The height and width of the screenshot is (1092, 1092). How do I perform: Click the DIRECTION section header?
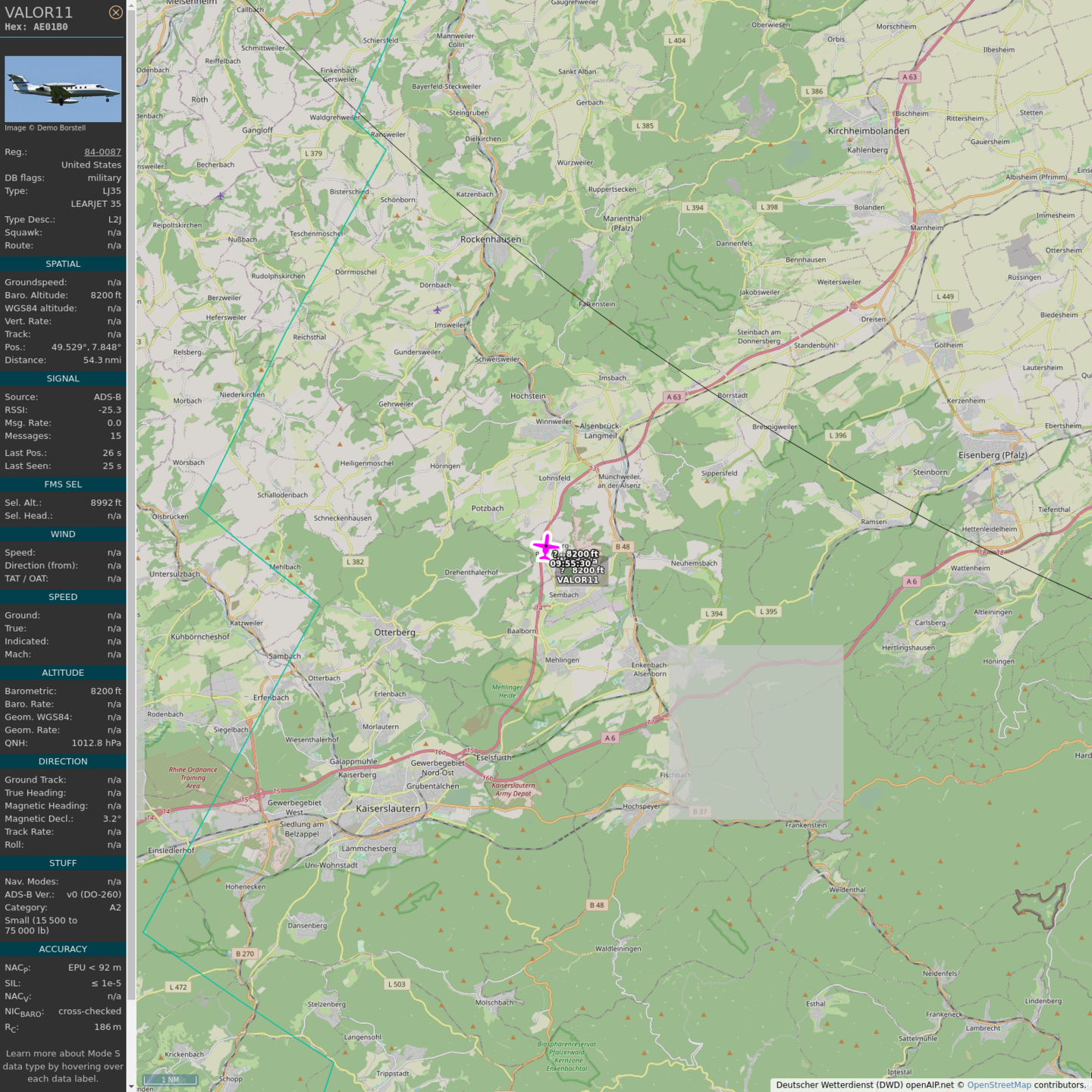pyautogui.click(x=63, y=761)
